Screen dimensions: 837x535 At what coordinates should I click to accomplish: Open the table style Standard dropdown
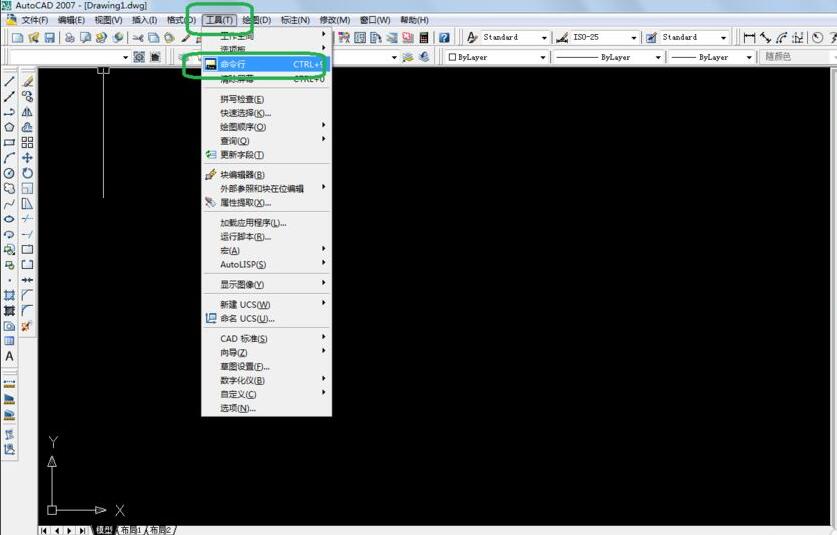(723, 37)
